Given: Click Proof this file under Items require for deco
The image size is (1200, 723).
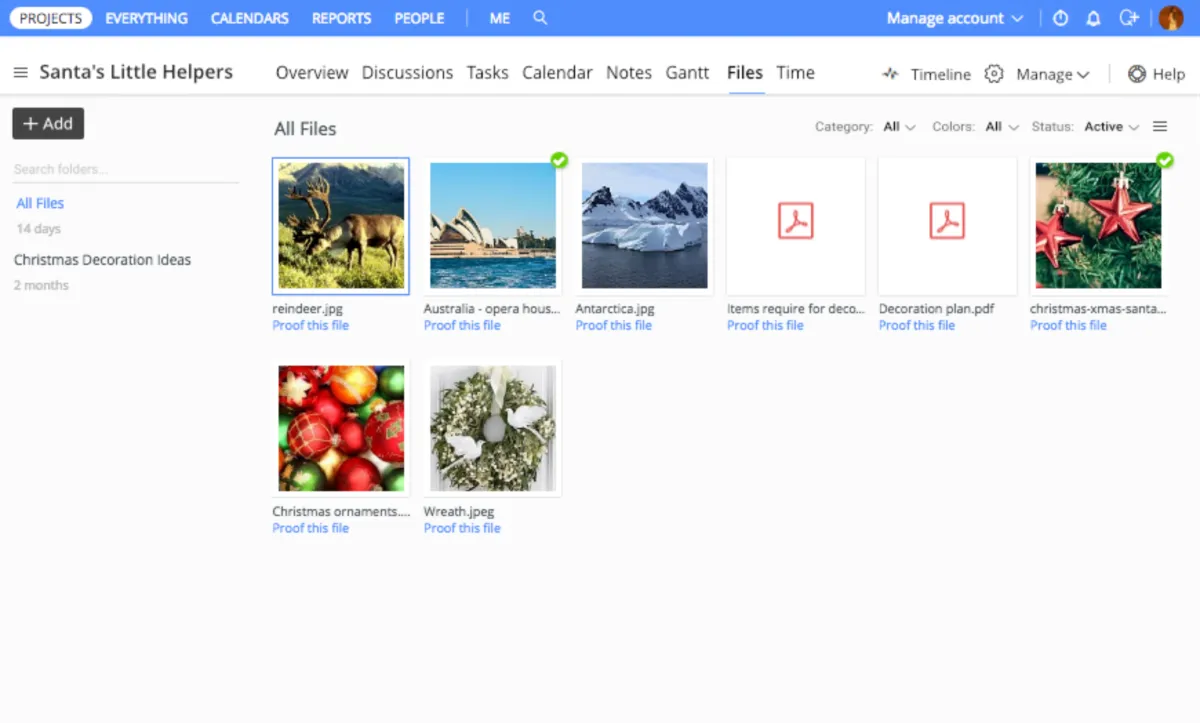Looking at the screenshot, I should coord(766,325).
